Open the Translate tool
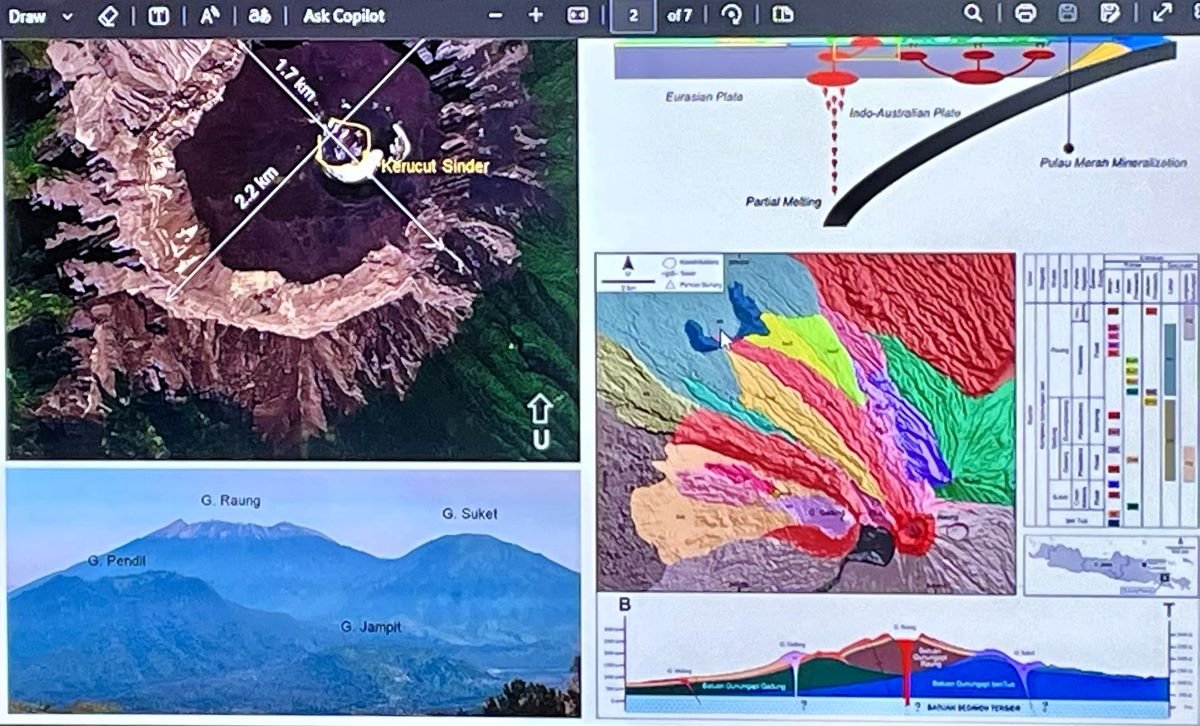1200x726 pixels. (260, 16)
